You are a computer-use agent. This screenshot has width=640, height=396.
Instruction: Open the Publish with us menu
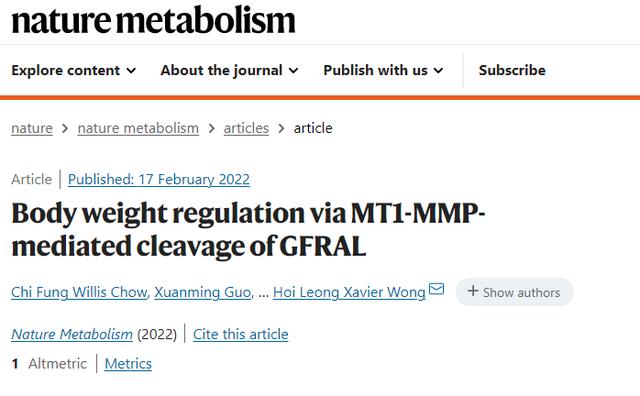(383, 70)
